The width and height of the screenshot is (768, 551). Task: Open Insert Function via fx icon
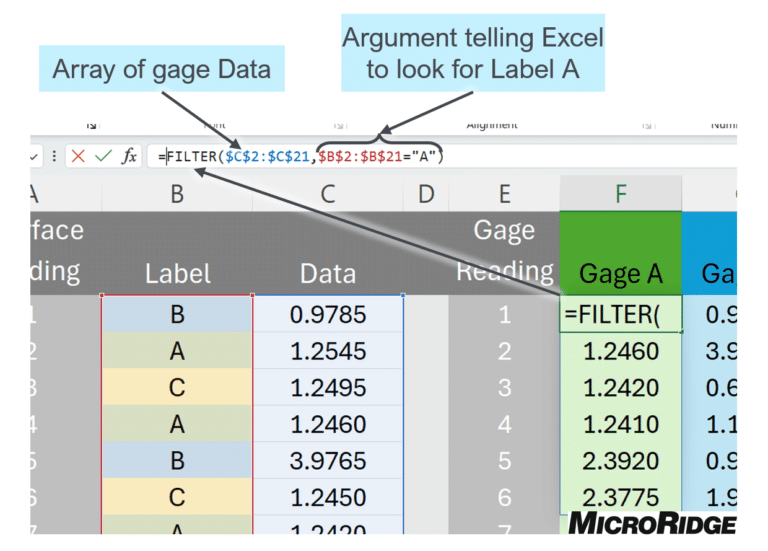[129, 156]
